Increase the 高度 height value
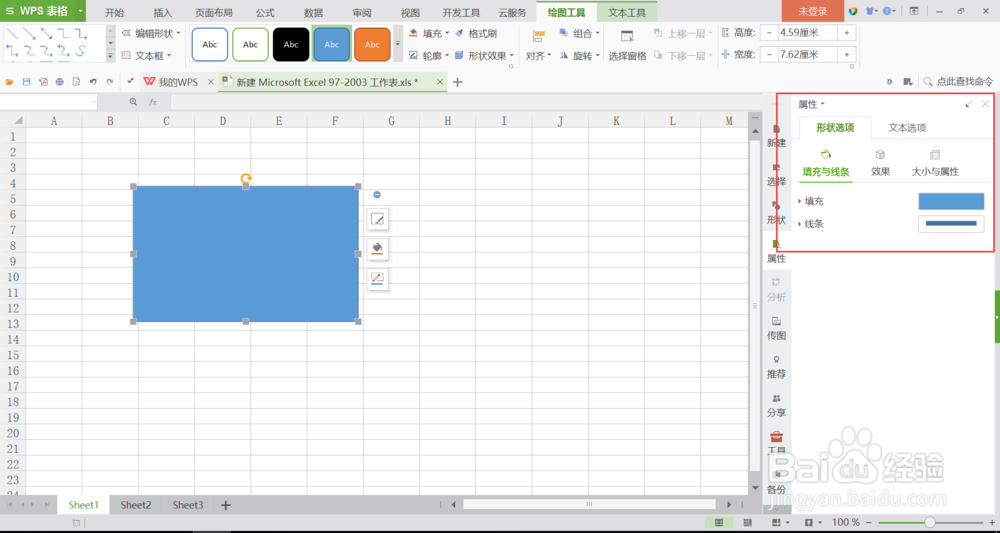The height and width of the screenshot is (533, 1000). coord(847,33)
